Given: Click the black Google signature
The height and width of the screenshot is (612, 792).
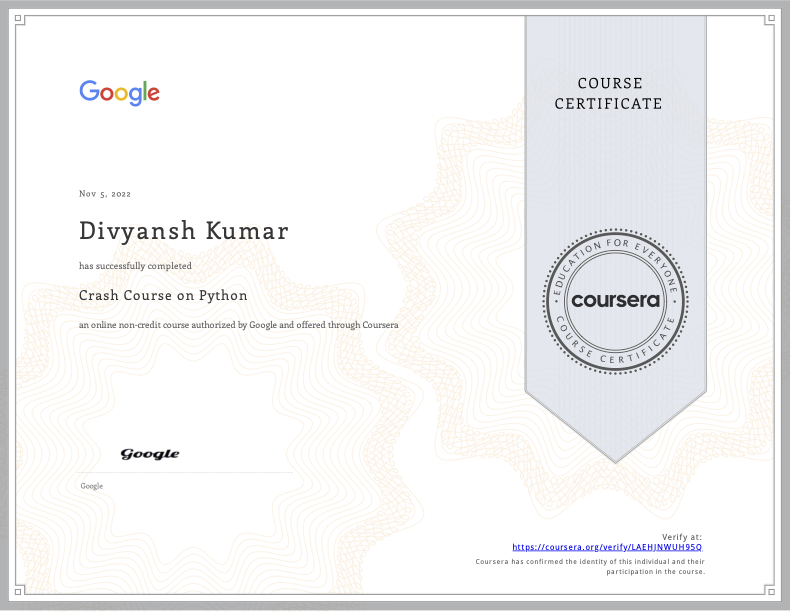Looking at the screenshot, I should (150, 454).
